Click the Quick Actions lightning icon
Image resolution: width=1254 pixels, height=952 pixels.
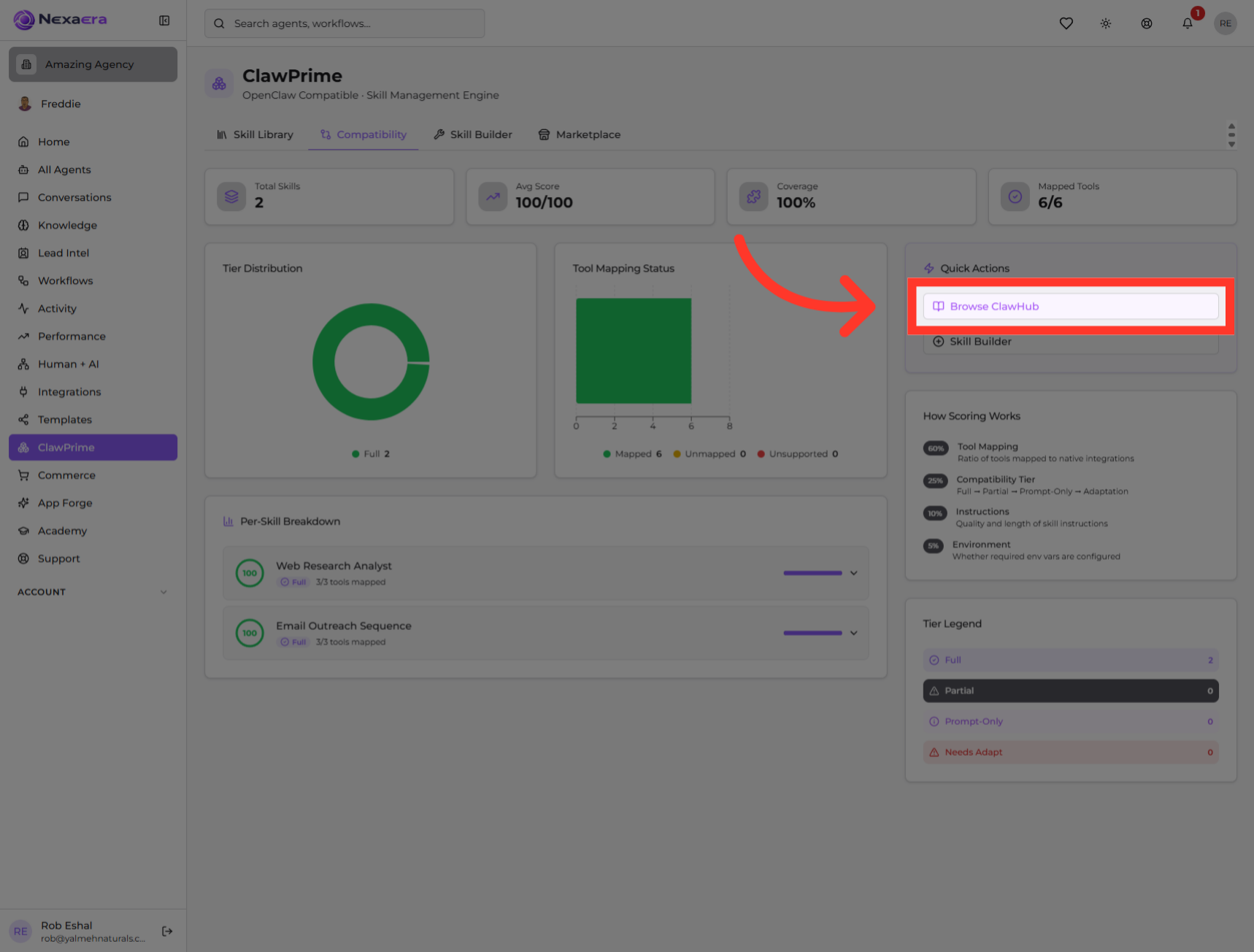click(929, 269)
